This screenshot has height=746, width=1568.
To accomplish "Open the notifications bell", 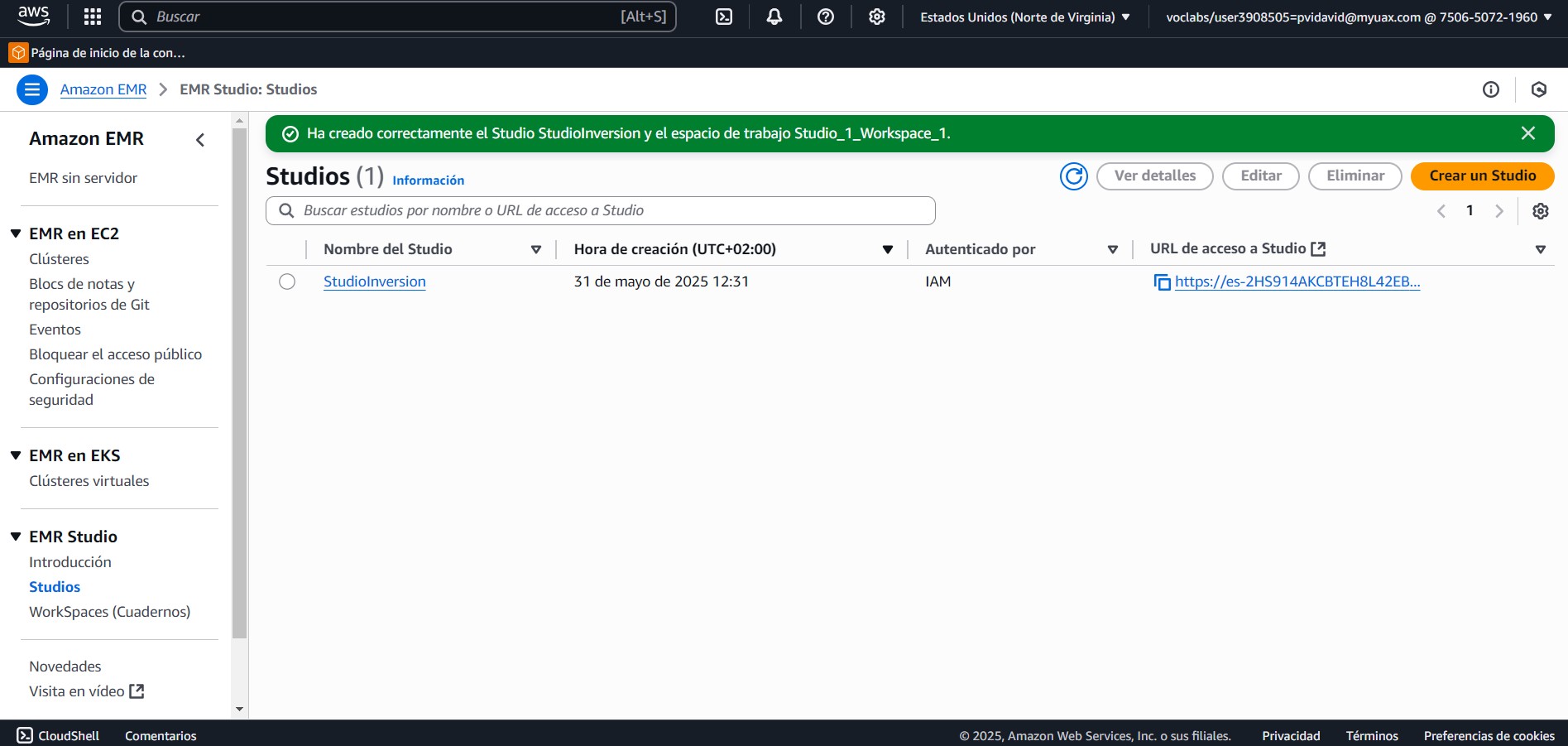I will 774,17.
